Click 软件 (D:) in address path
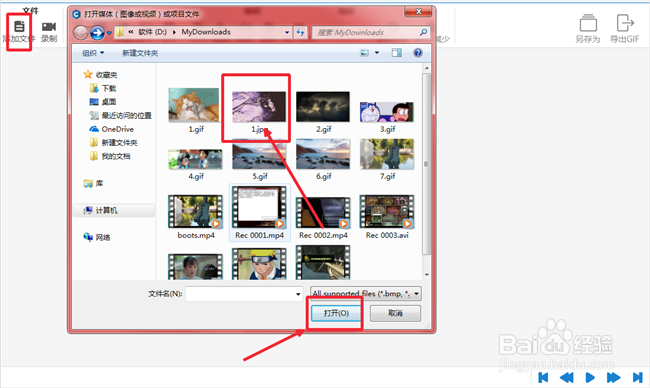This screenshot has width=650, height=388. [x=152, y=32]
